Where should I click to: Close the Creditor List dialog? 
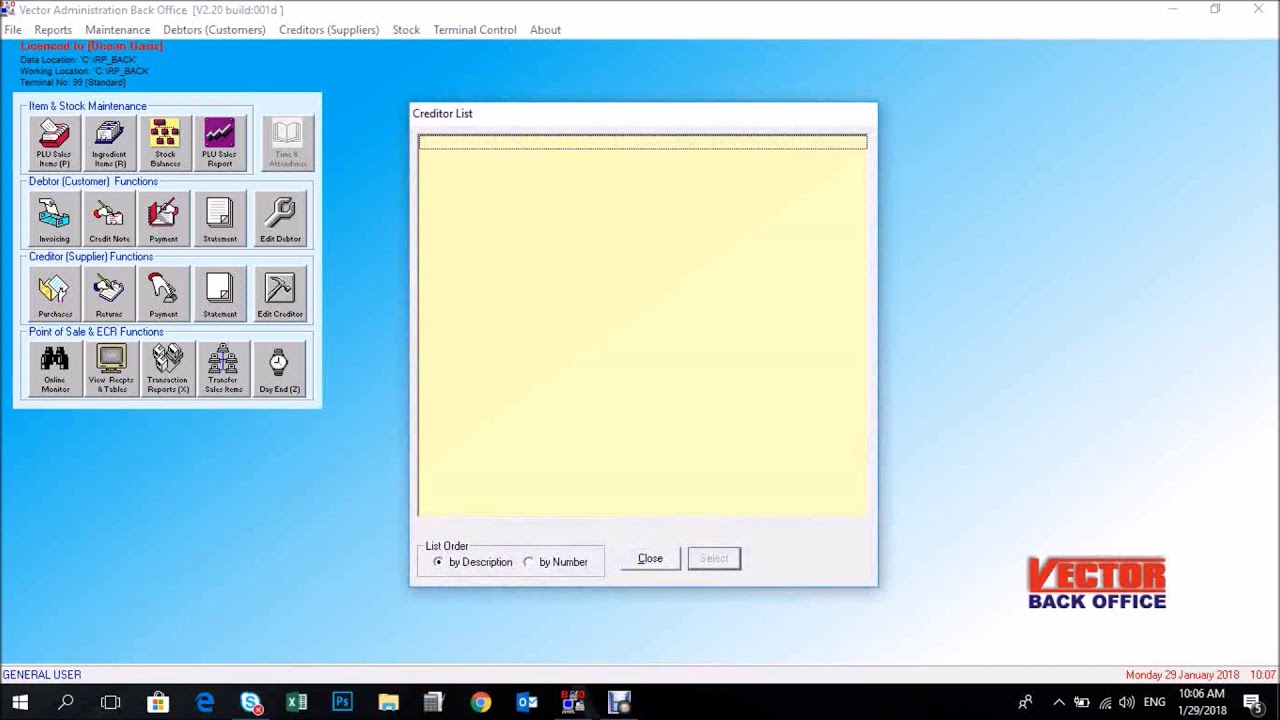650,559
